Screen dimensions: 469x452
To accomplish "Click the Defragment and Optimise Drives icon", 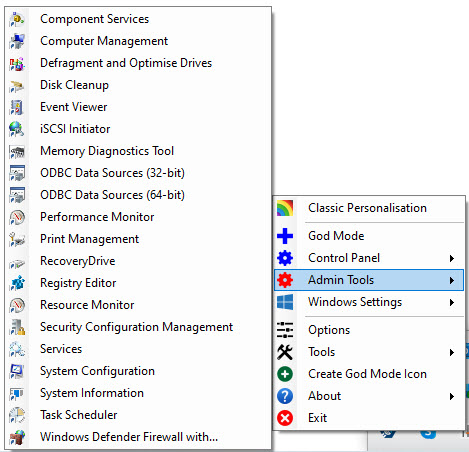I will pyautogui.click(x=17, y=63).
